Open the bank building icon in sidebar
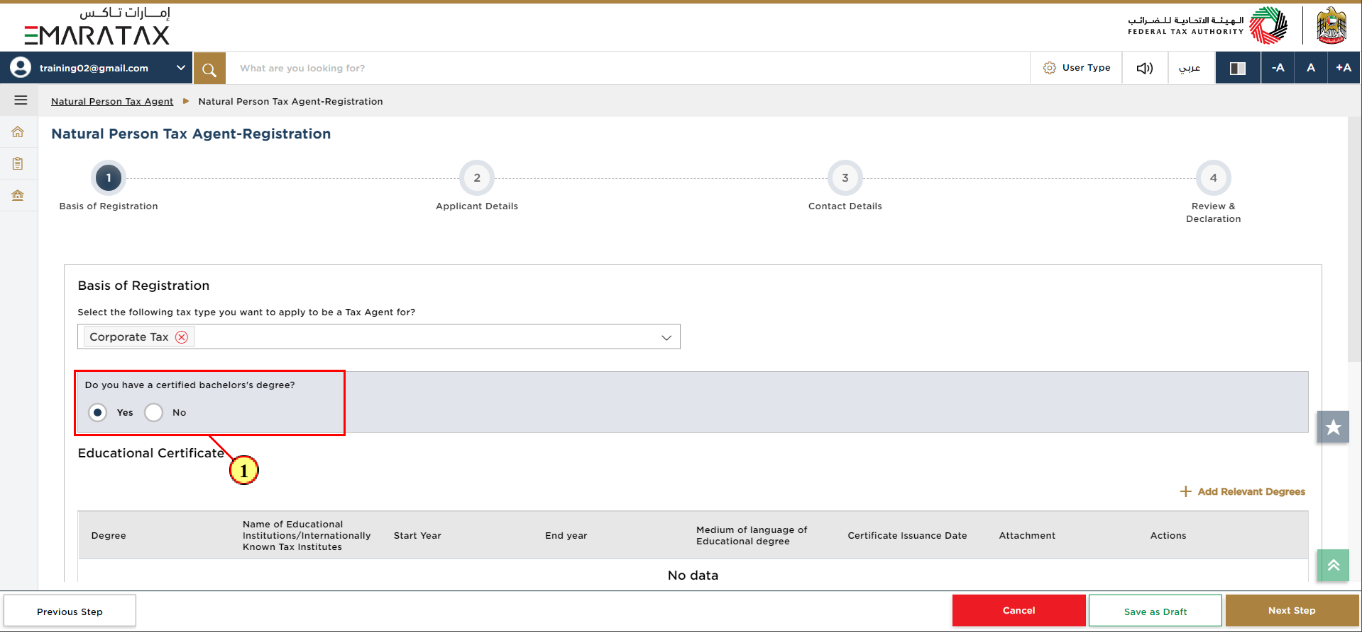1366x637 pixels. point(17,195)
